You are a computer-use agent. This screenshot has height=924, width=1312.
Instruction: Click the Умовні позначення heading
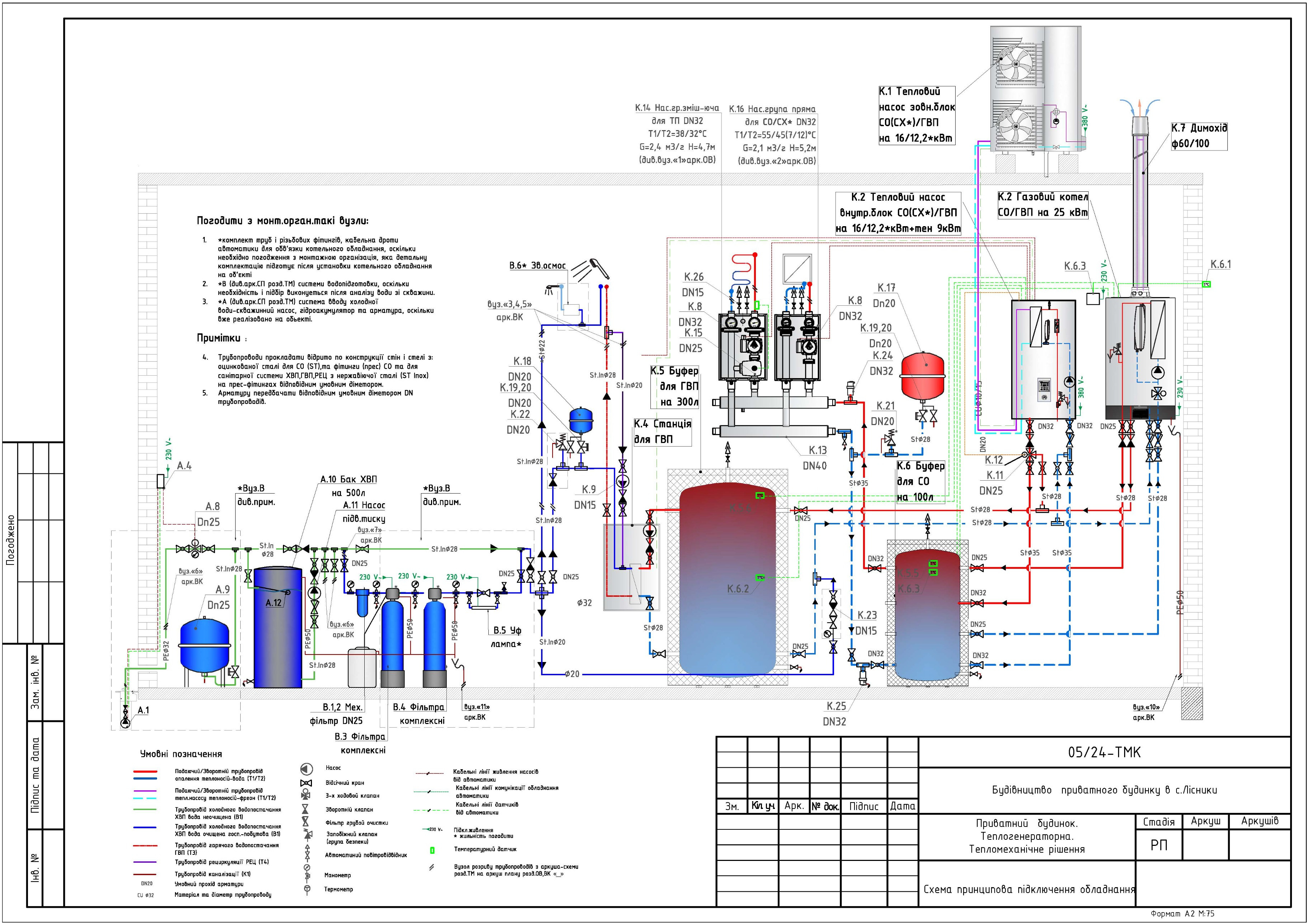click(181, 754)
